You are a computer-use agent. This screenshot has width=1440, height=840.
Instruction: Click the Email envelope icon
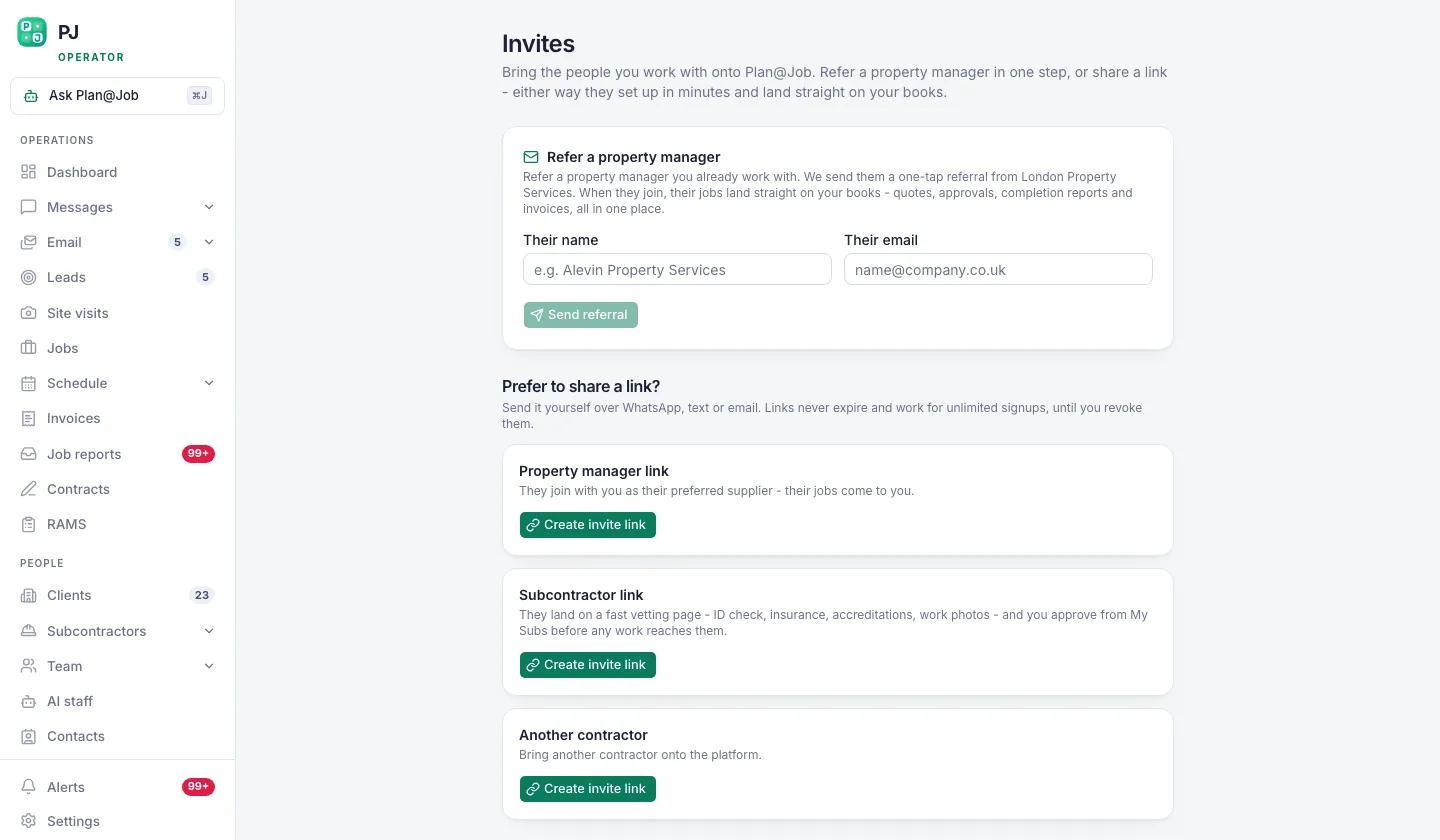pyautogui.click(x=28, y=242)
